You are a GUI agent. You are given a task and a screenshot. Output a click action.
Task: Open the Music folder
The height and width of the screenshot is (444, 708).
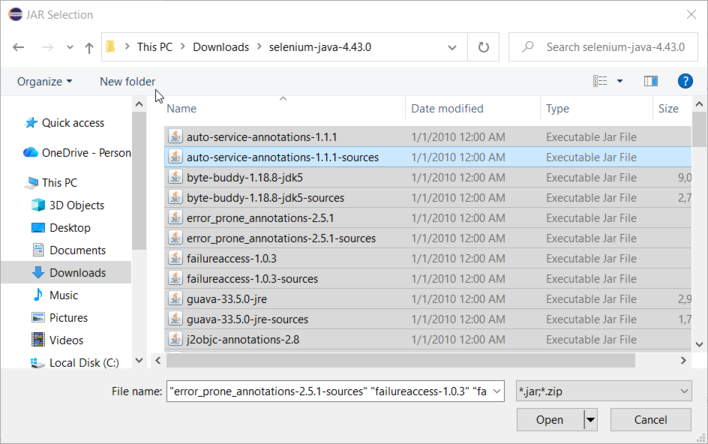point(63,295)
